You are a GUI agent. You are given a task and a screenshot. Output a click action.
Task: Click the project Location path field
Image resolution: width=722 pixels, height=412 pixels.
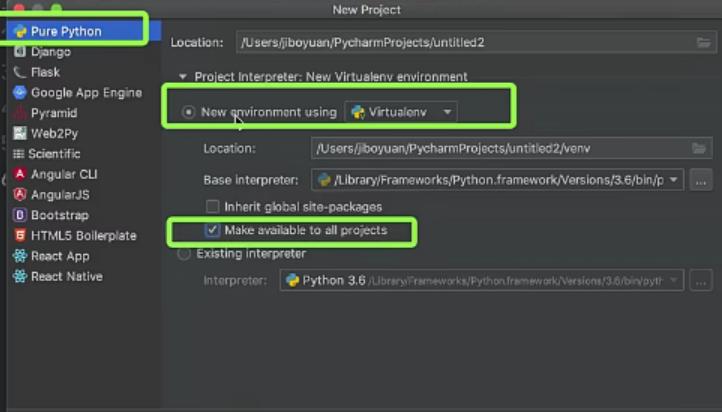[476, 43]
